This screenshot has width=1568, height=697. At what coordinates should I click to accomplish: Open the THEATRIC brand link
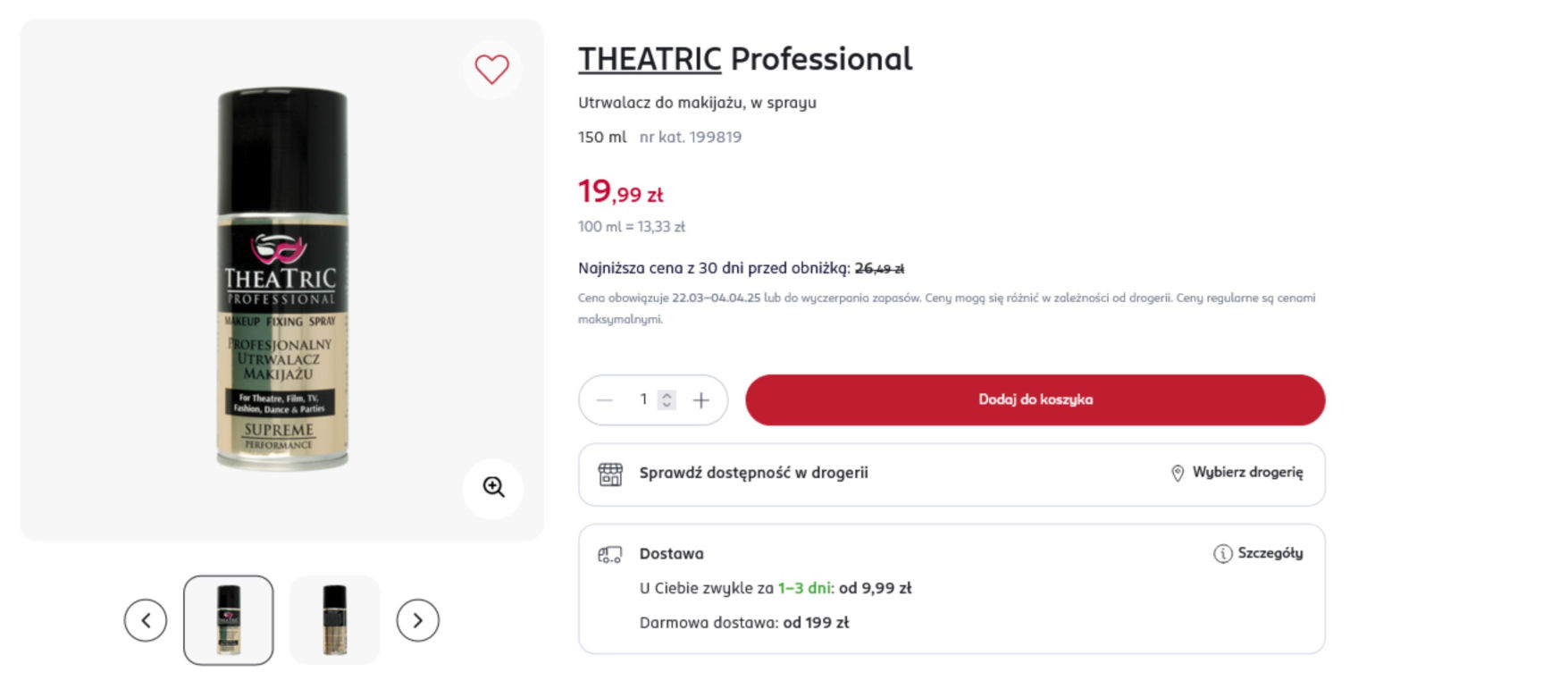click(650, 59)
